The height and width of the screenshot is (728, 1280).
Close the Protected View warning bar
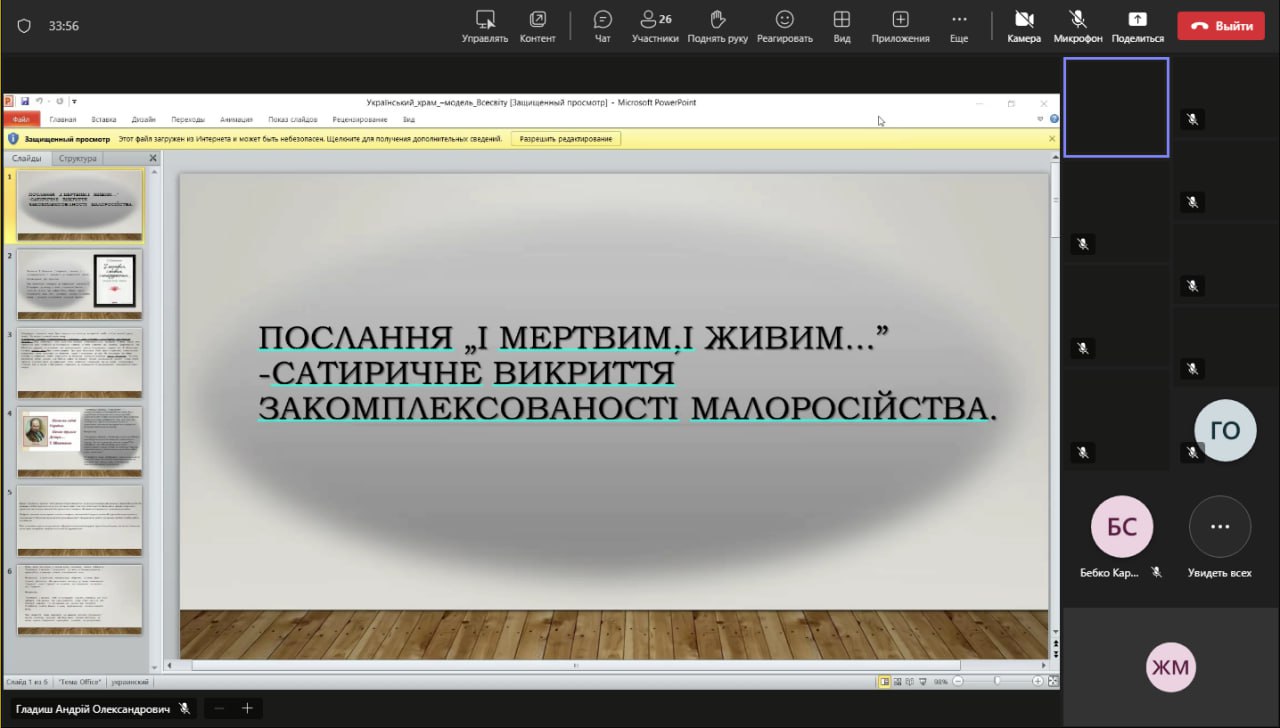point(1052,139)
